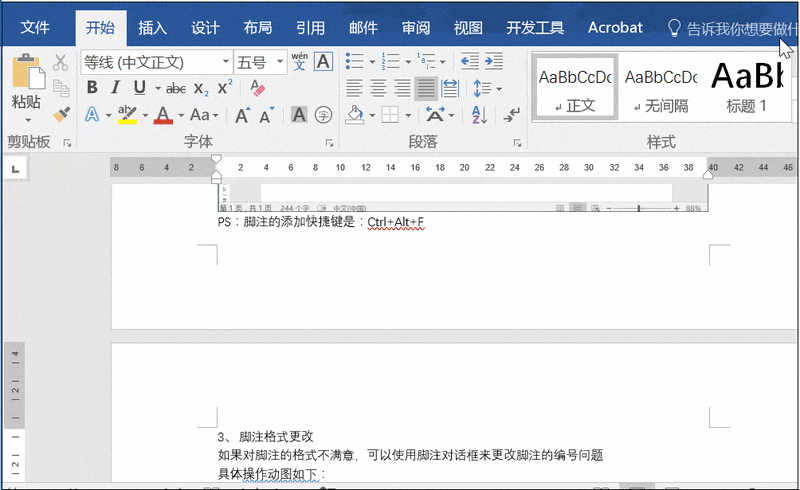This screenshot has width=800, height=490.
Task: Click the Paste clipboard icon
Action: tap(28, 72)
